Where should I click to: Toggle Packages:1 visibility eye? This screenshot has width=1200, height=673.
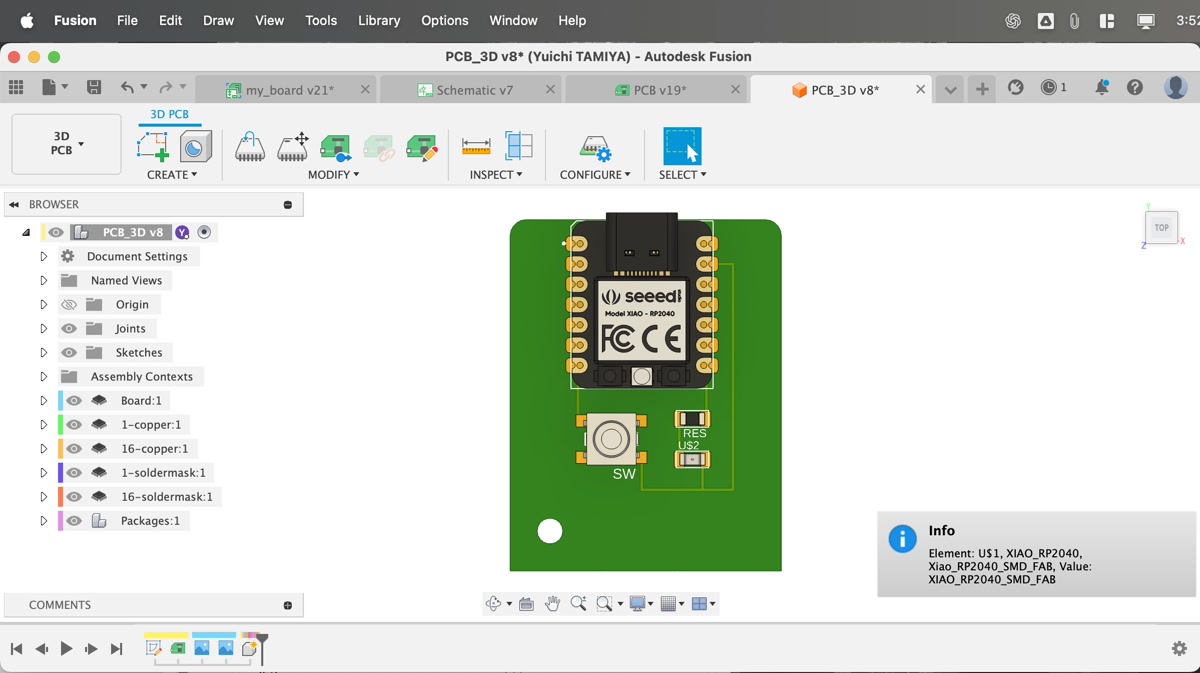[x=75, y=520]
